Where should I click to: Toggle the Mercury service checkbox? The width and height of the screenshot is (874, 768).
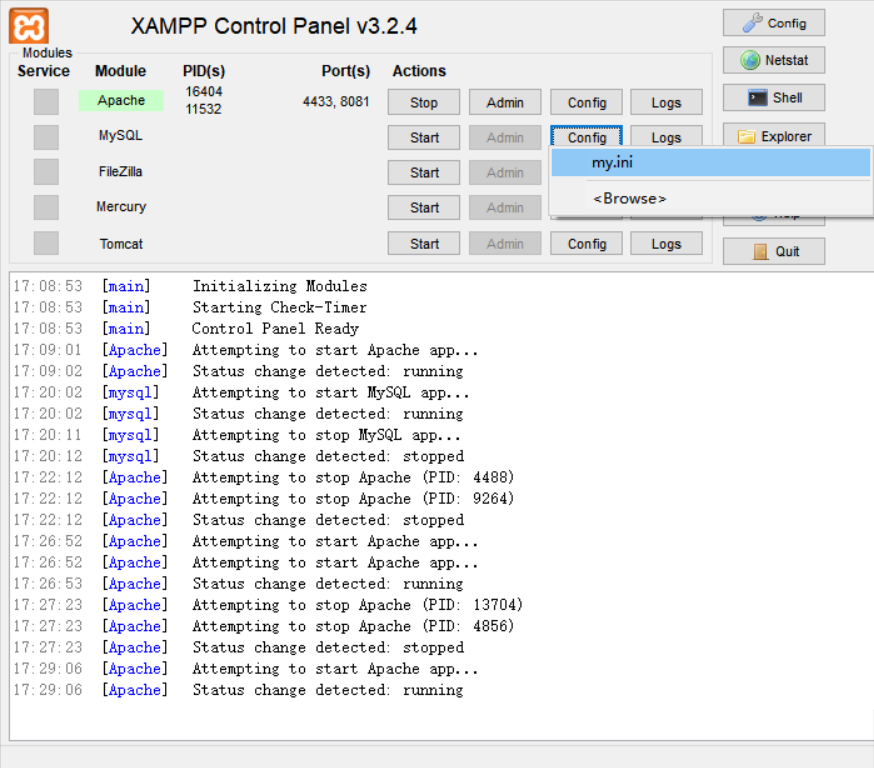(46, 207)
